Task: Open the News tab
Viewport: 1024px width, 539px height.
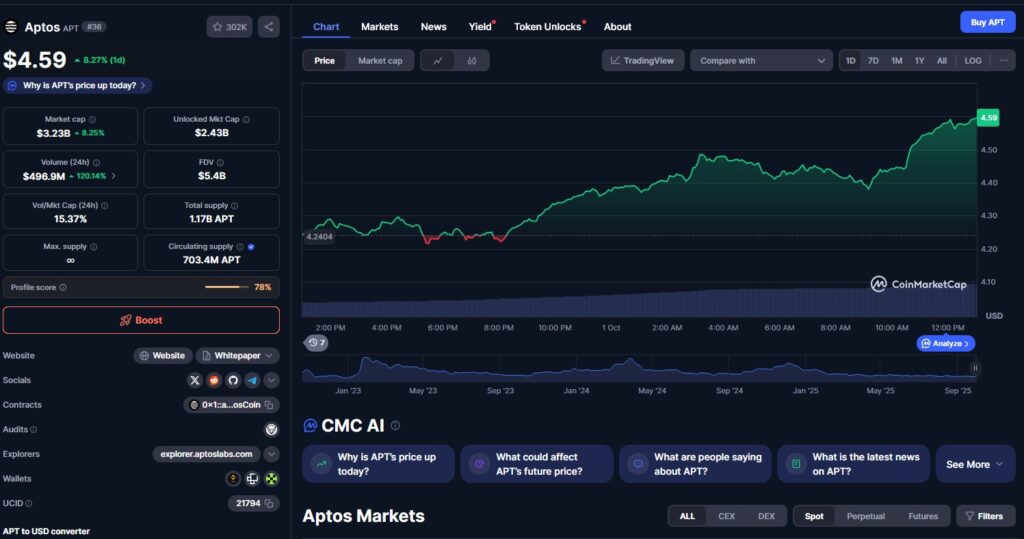Action: point(434,27)
